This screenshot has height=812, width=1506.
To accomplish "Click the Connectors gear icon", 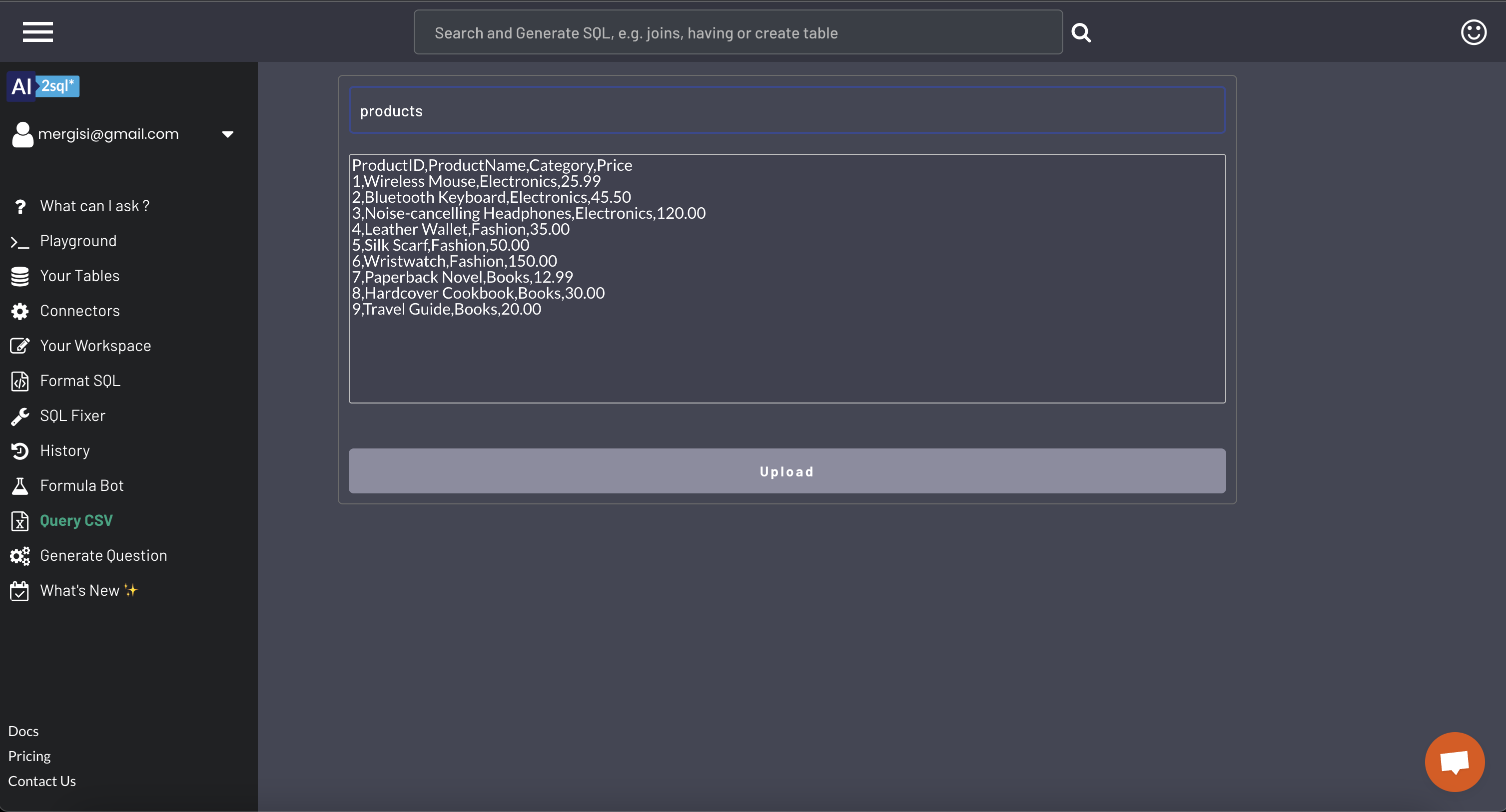I will (20, 311).
